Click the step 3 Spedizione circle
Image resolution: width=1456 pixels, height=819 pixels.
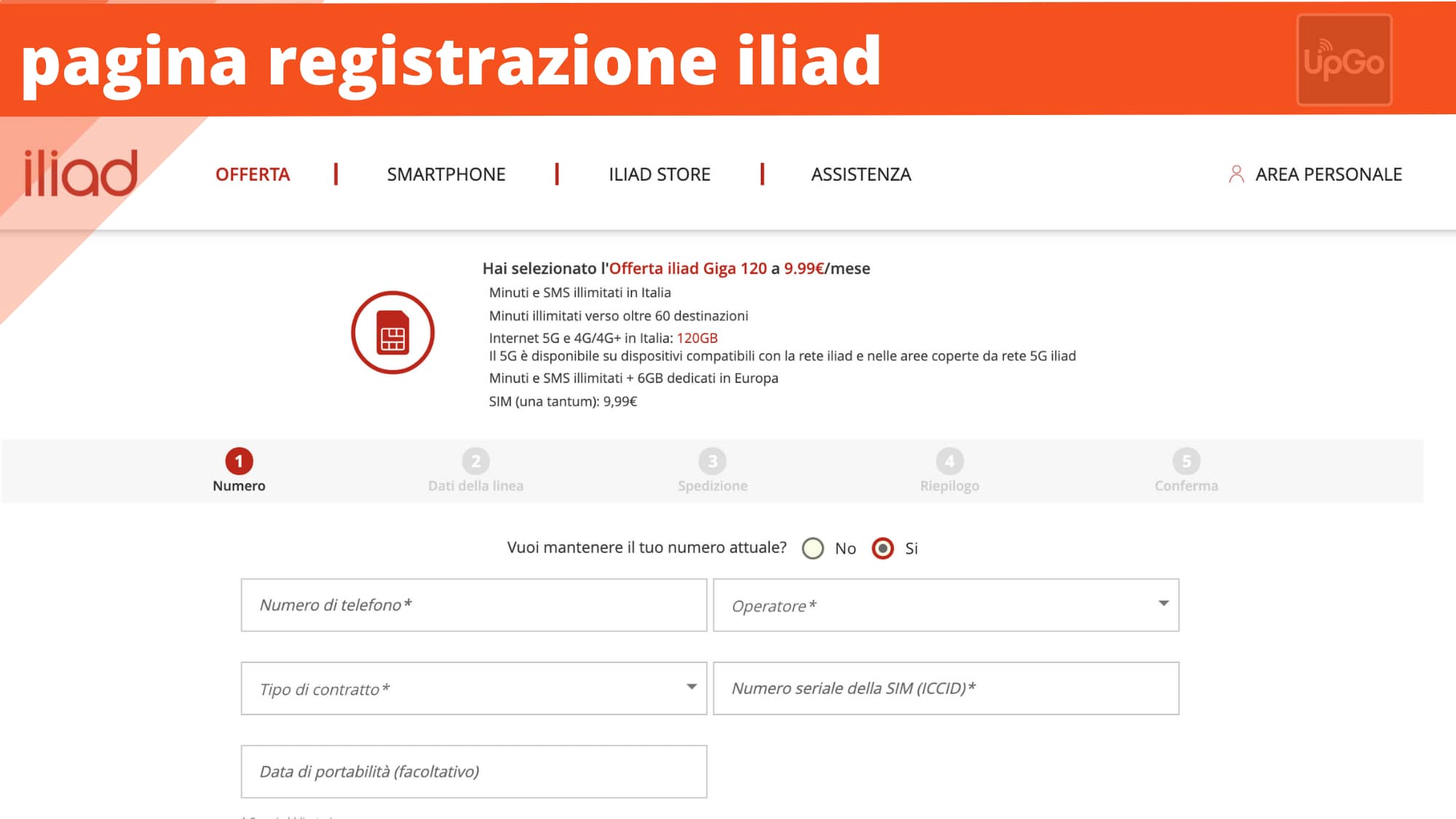pos(712,461)
